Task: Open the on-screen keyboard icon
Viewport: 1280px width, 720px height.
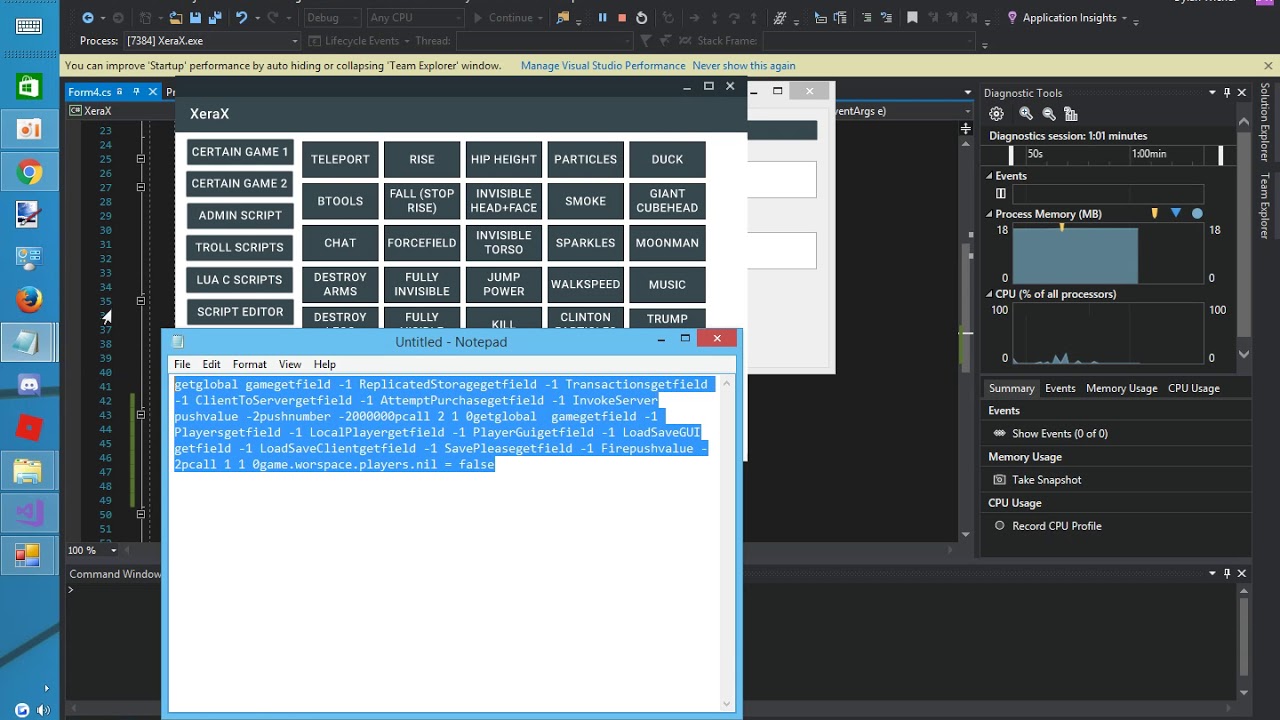Action: tap(29, 27)
